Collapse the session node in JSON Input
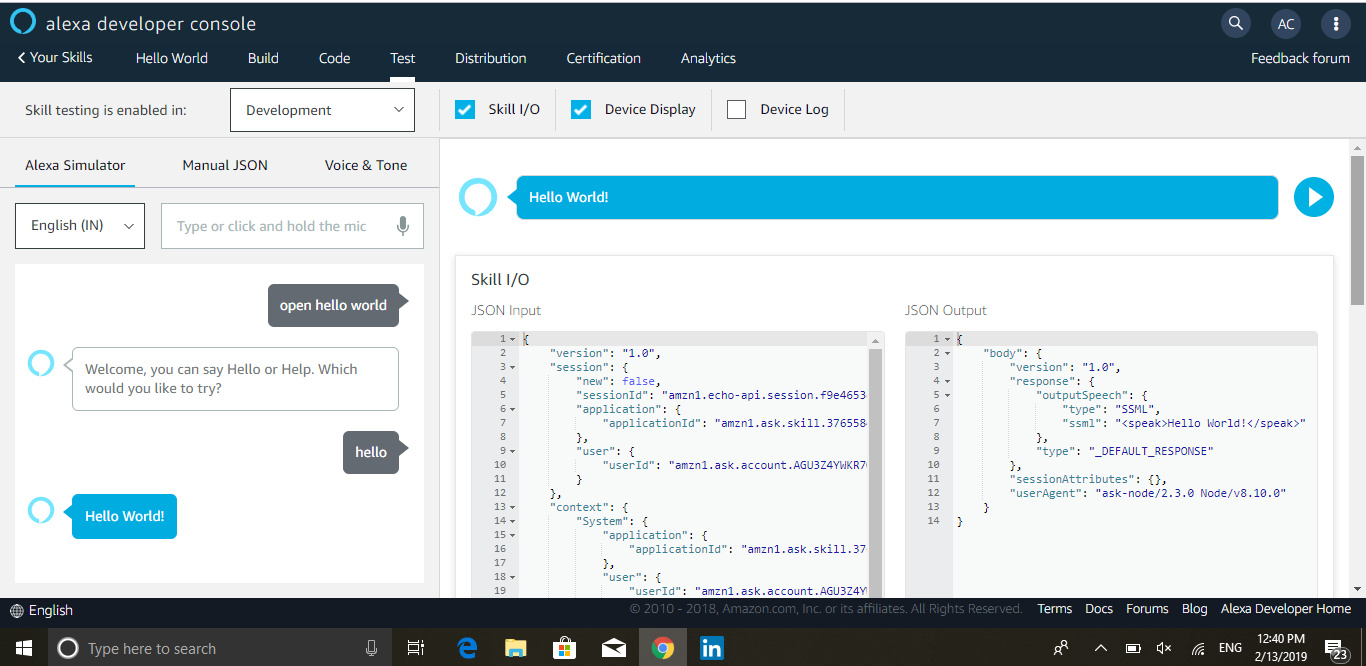The image size is (1366, 666). tap(513, 367)
